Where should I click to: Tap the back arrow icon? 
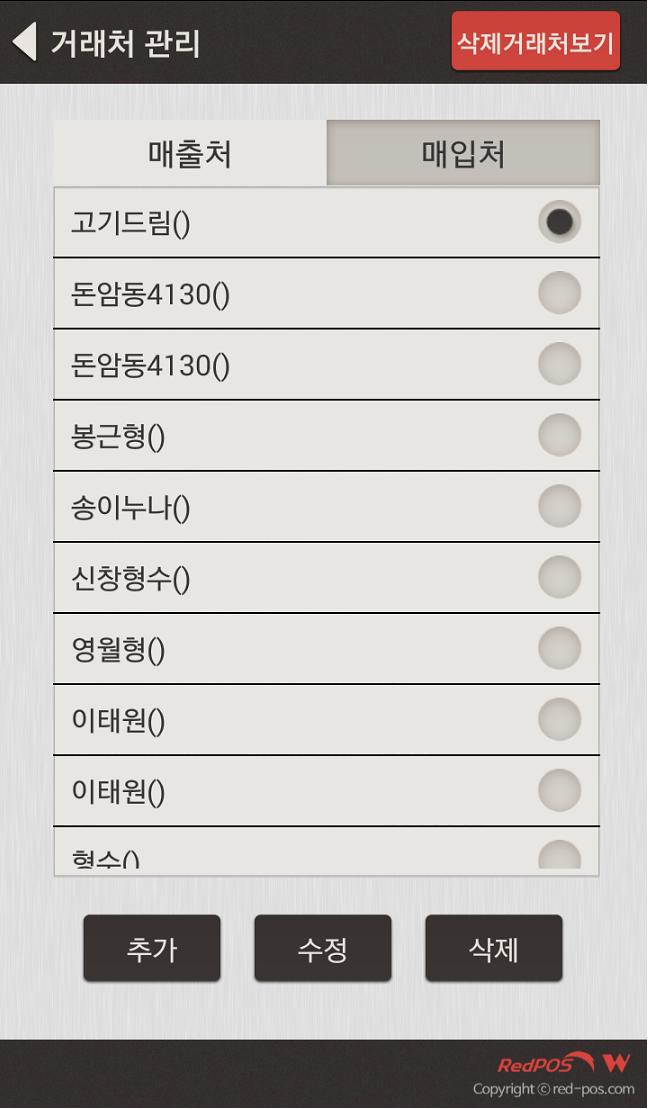24,42
